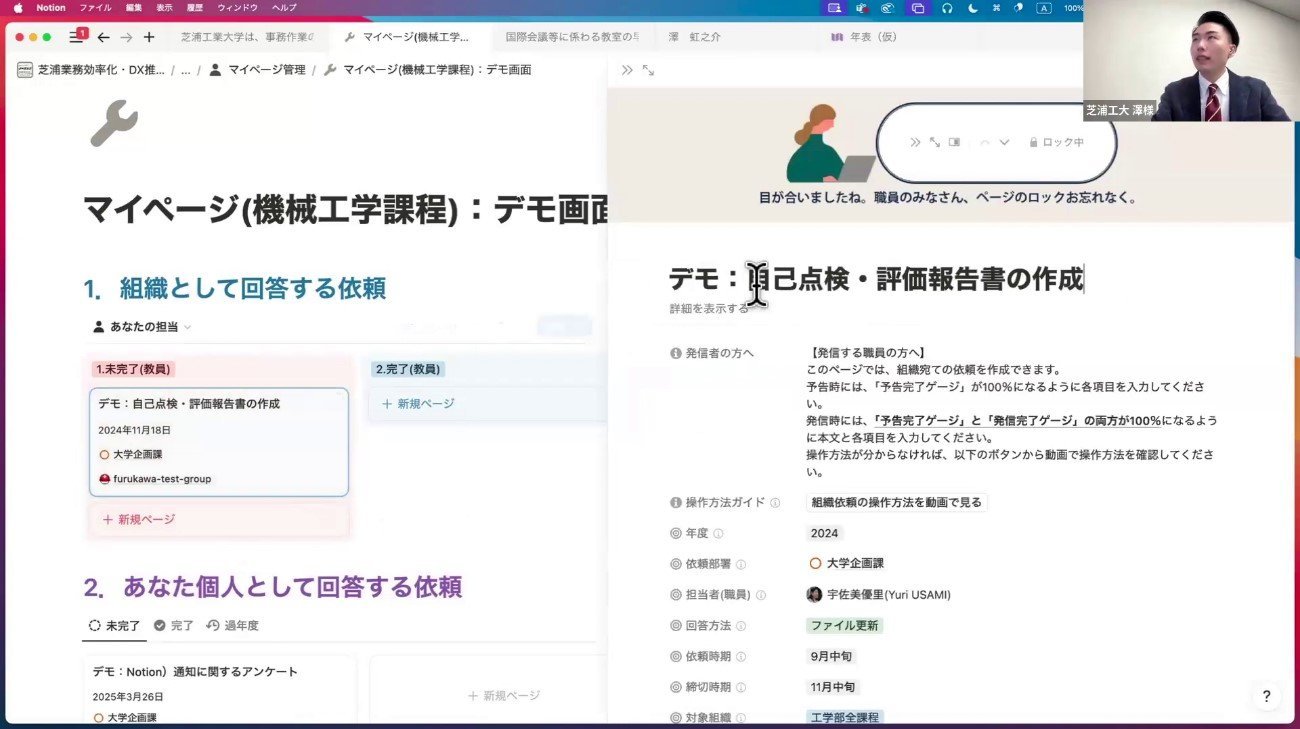This screenshot has width=1300, height=729.
Task: Add 新規ページ card in the individual requests gallery
Action: coord(503,696)
